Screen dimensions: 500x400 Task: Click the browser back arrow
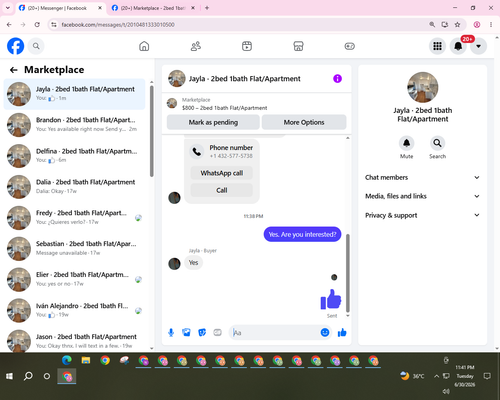9,25
